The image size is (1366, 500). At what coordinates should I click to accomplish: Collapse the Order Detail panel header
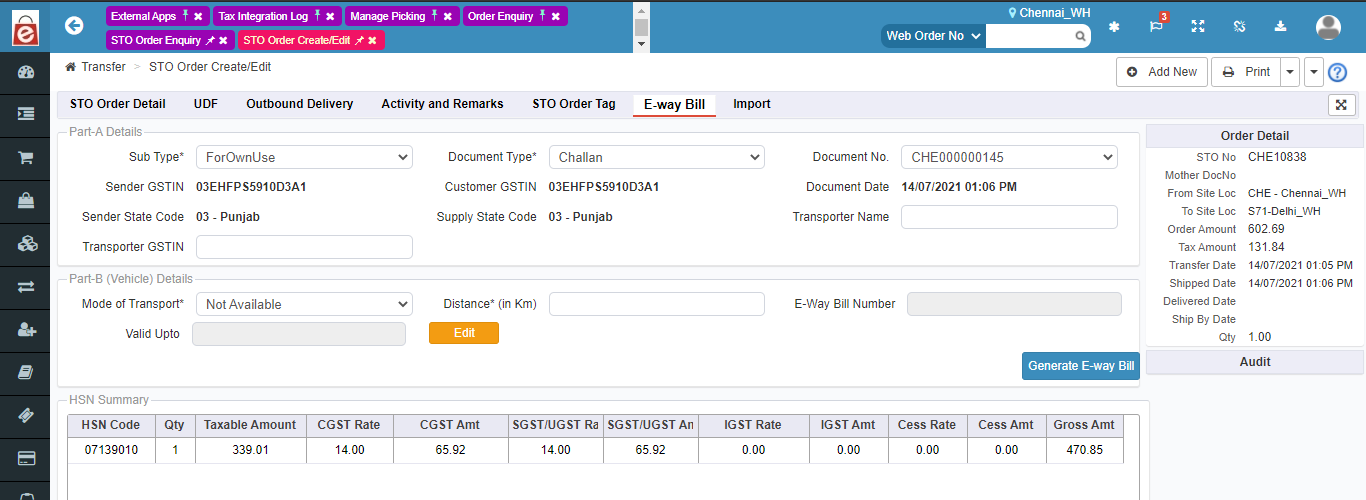pyautogui.click(x=1255, y=136)
